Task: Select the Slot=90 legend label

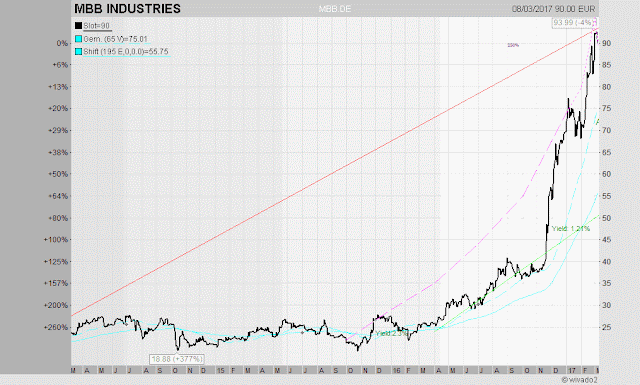Action: tap(97, 26)
